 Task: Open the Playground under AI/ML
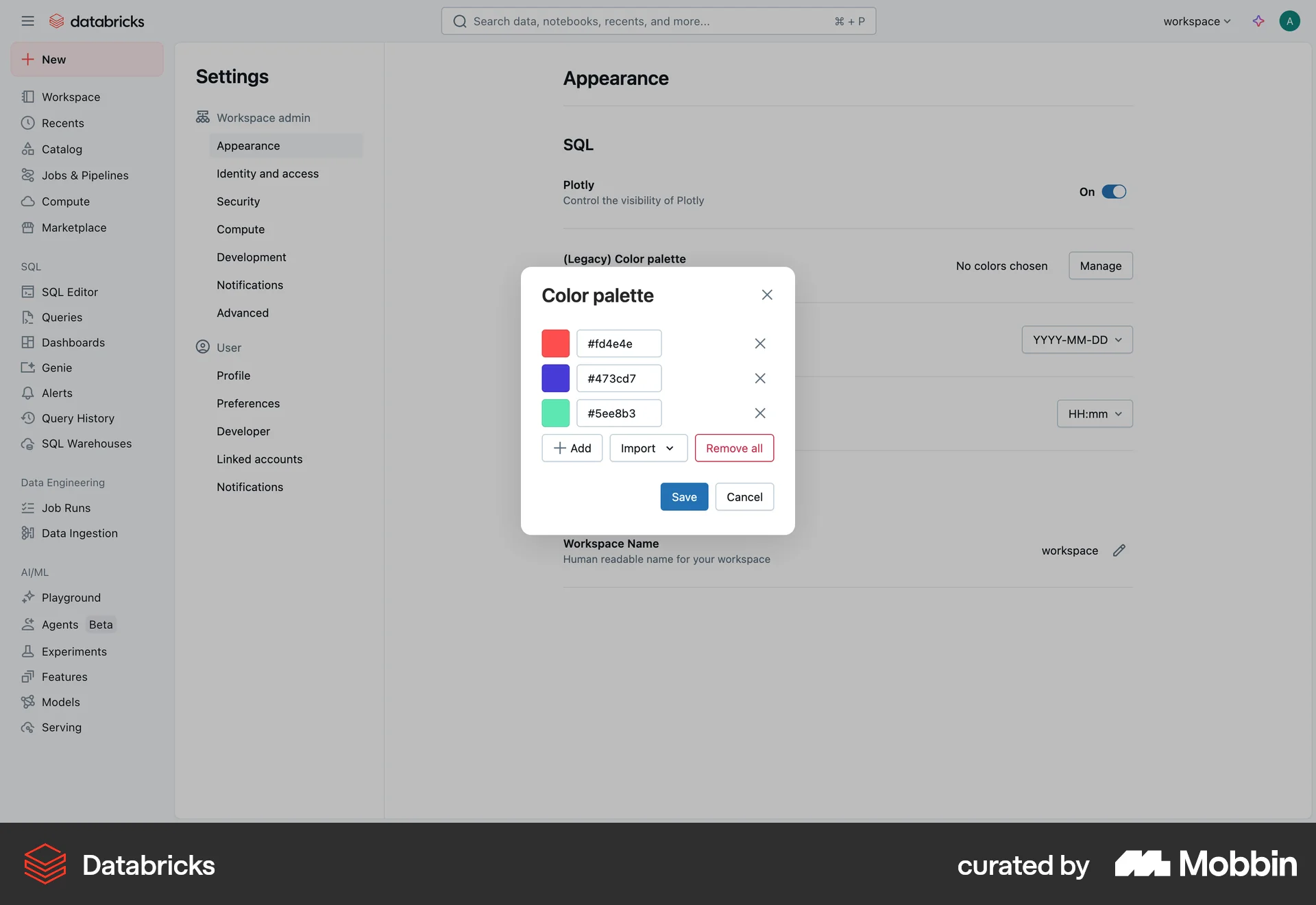pos(71,597)
